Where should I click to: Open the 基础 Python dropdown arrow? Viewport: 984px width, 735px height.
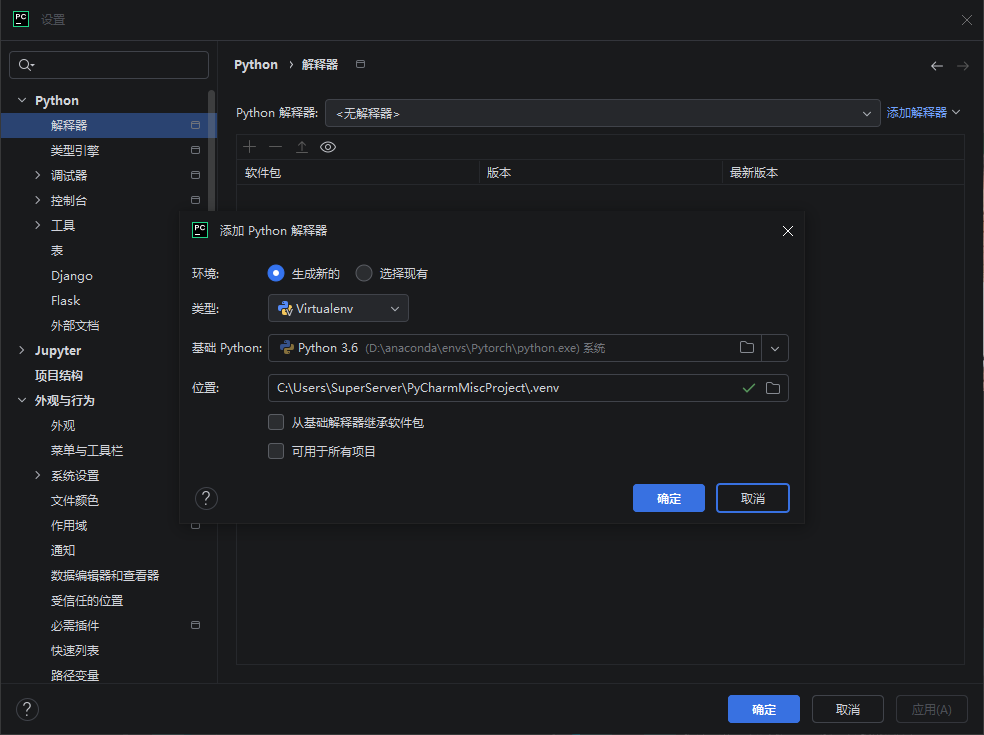(x=775, y=348)
